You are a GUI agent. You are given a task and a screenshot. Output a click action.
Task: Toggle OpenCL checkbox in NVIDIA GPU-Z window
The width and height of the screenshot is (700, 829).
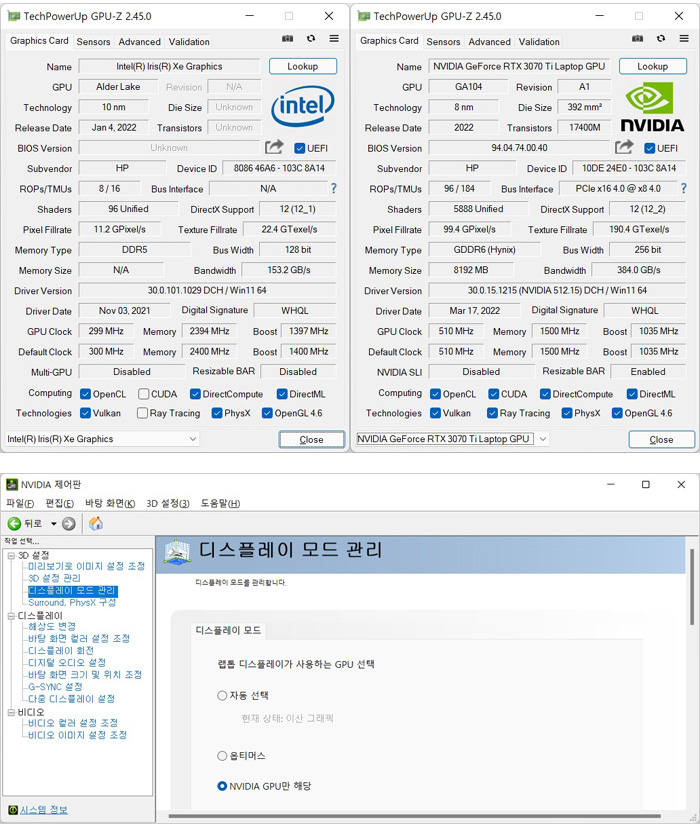[x=435, y=394]
